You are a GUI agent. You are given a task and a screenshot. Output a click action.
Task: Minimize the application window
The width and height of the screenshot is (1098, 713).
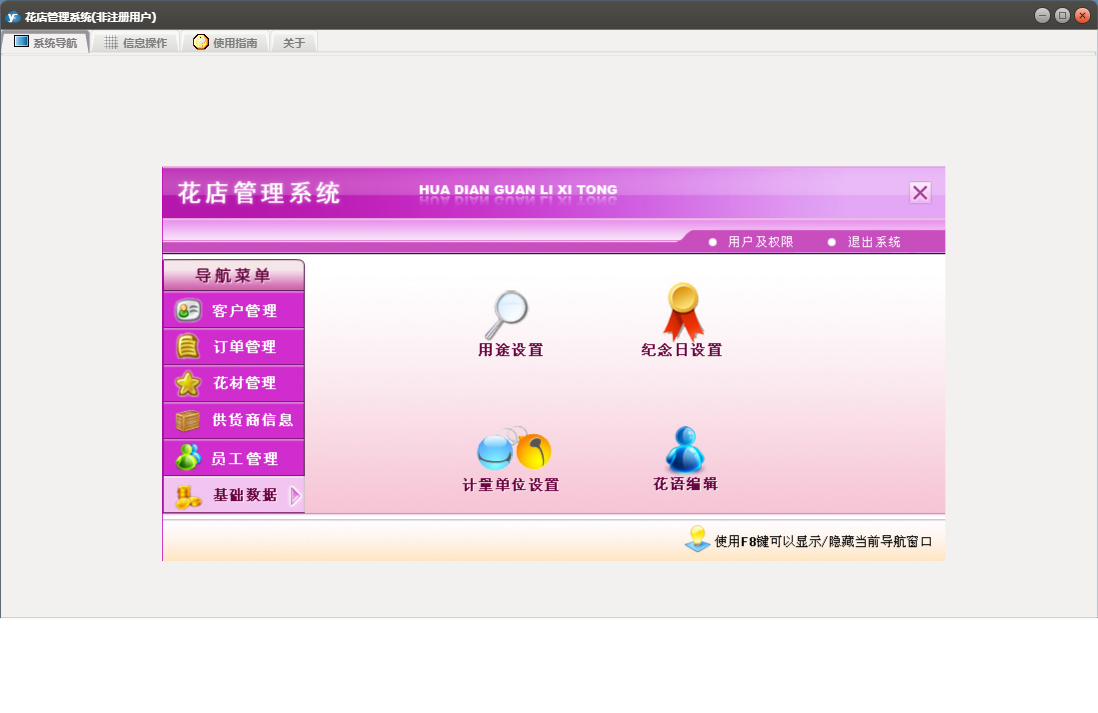1042,15
